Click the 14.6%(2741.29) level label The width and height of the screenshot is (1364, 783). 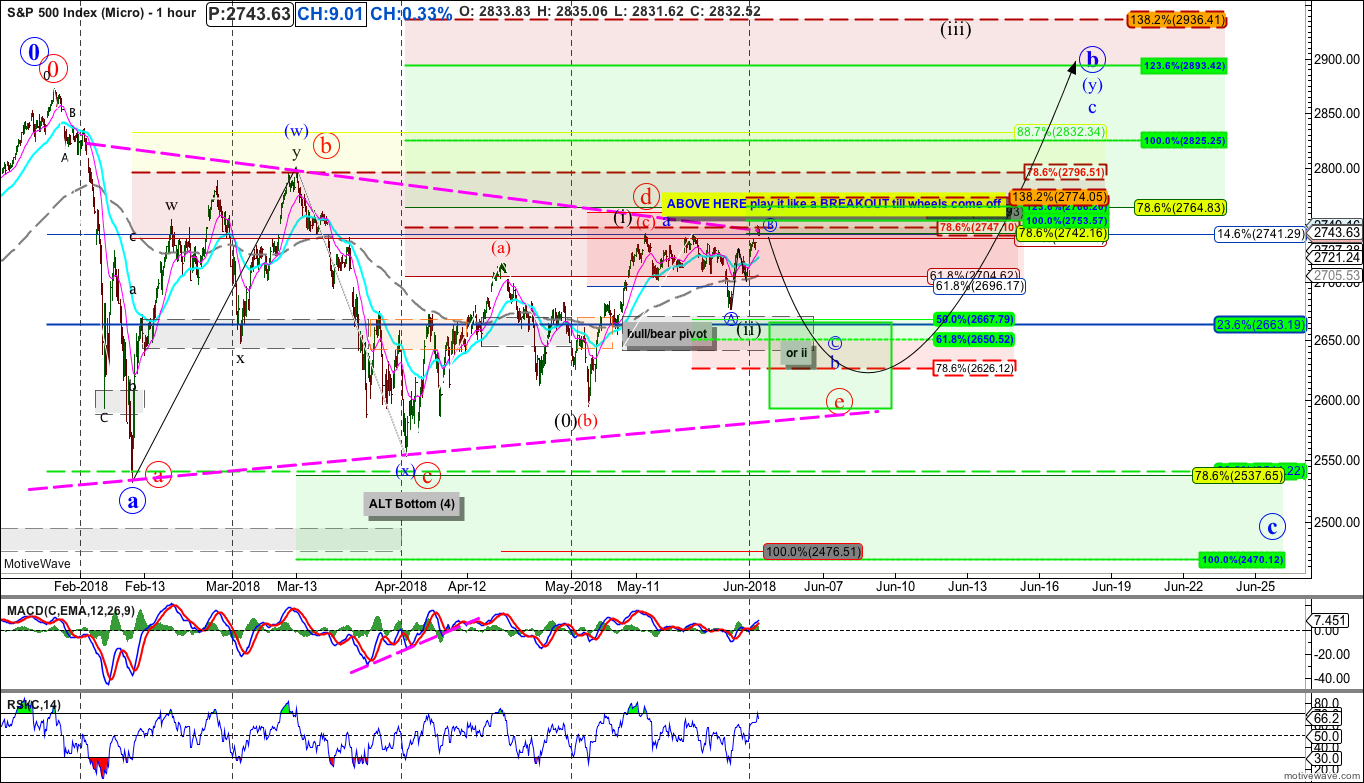click(1261, 233)
